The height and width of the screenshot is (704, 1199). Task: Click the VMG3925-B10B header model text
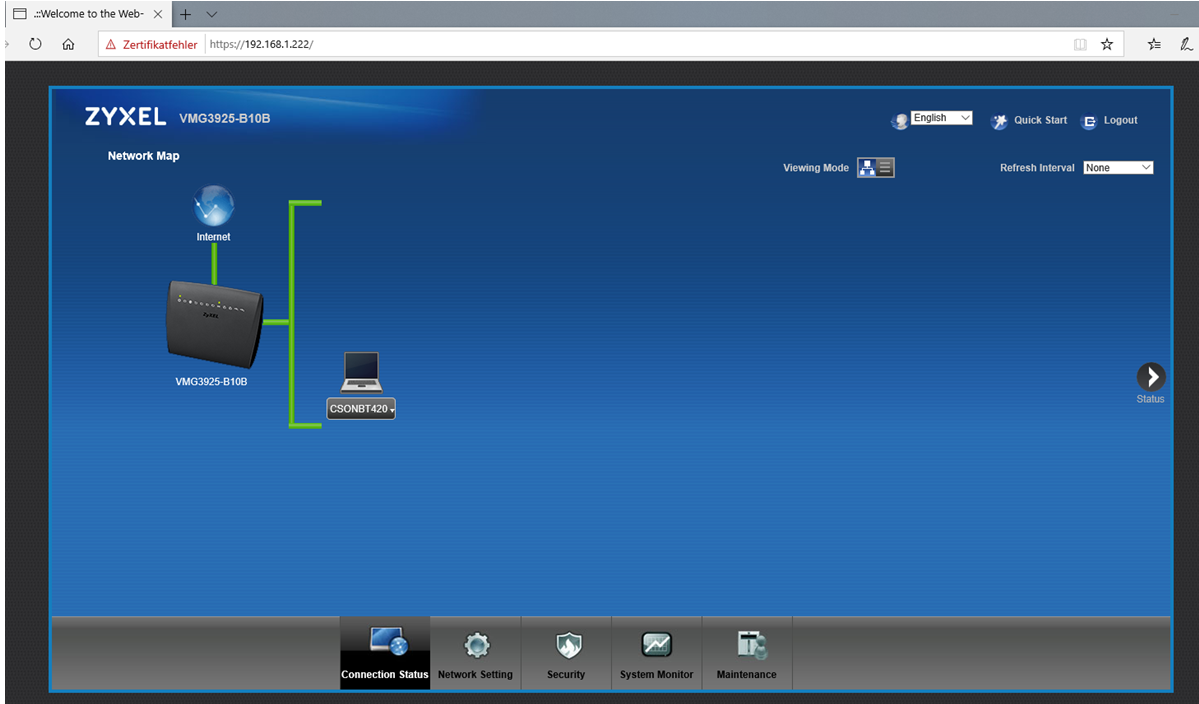tap(225, 118)
